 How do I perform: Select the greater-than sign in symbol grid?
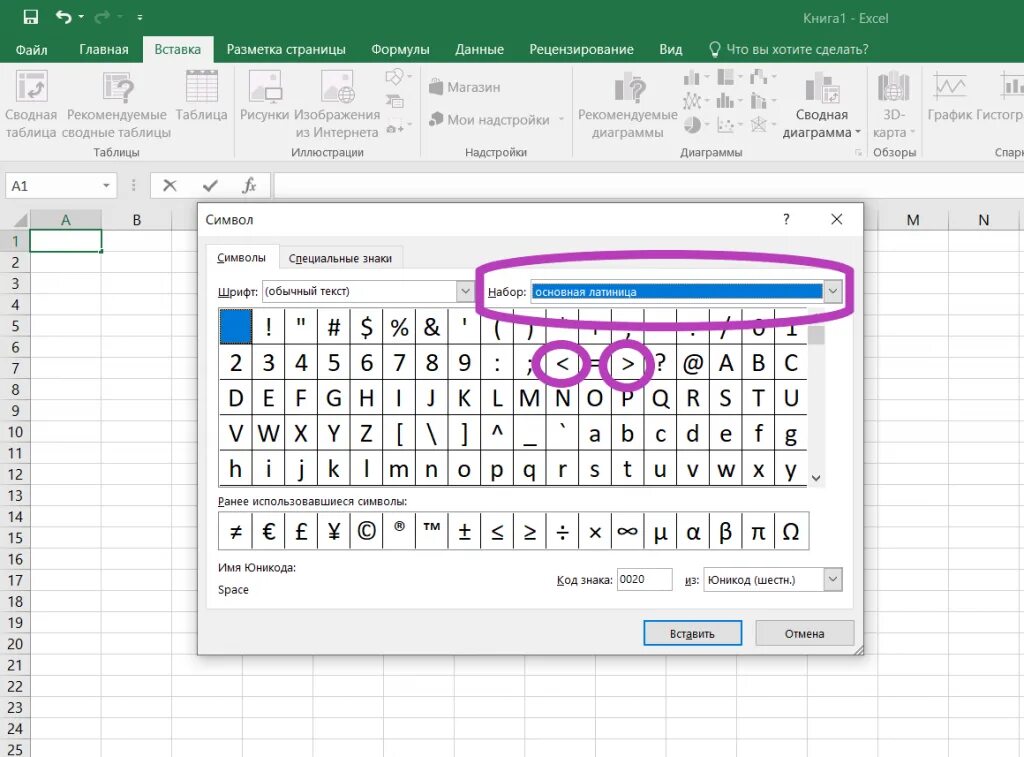coord(628,363)
